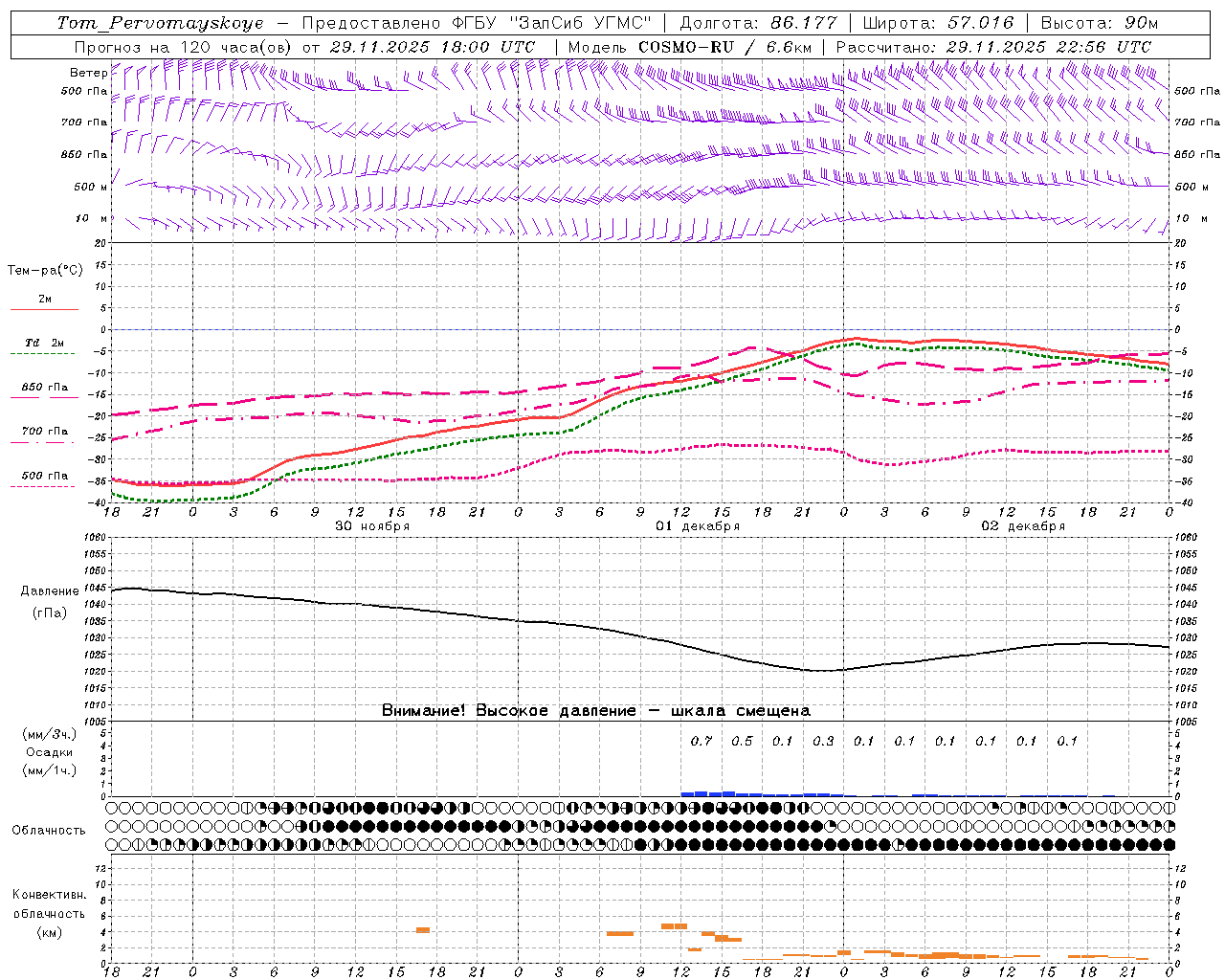Click the precipitation value 0.3
This screenshot has height=980, width=1225.
[823, 741]
